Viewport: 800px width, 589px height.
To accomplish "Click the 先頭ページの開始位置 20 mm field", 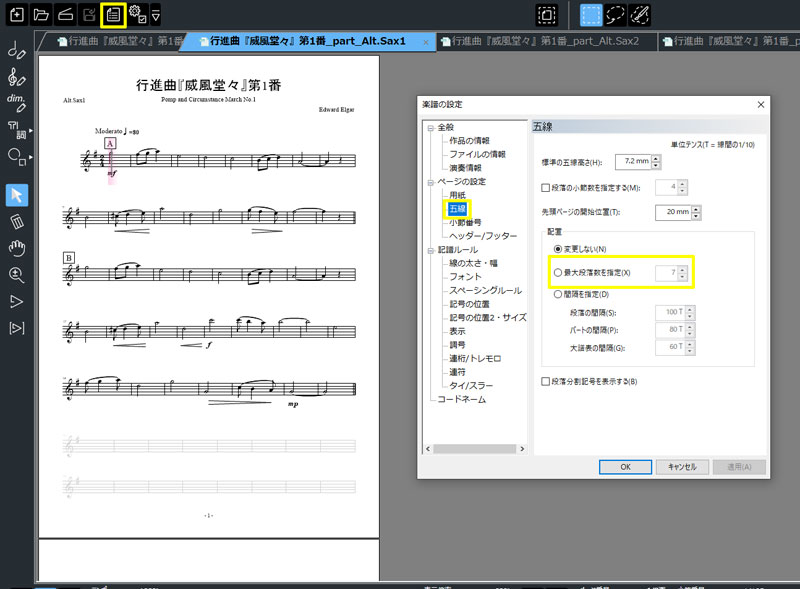I will 673,212.
